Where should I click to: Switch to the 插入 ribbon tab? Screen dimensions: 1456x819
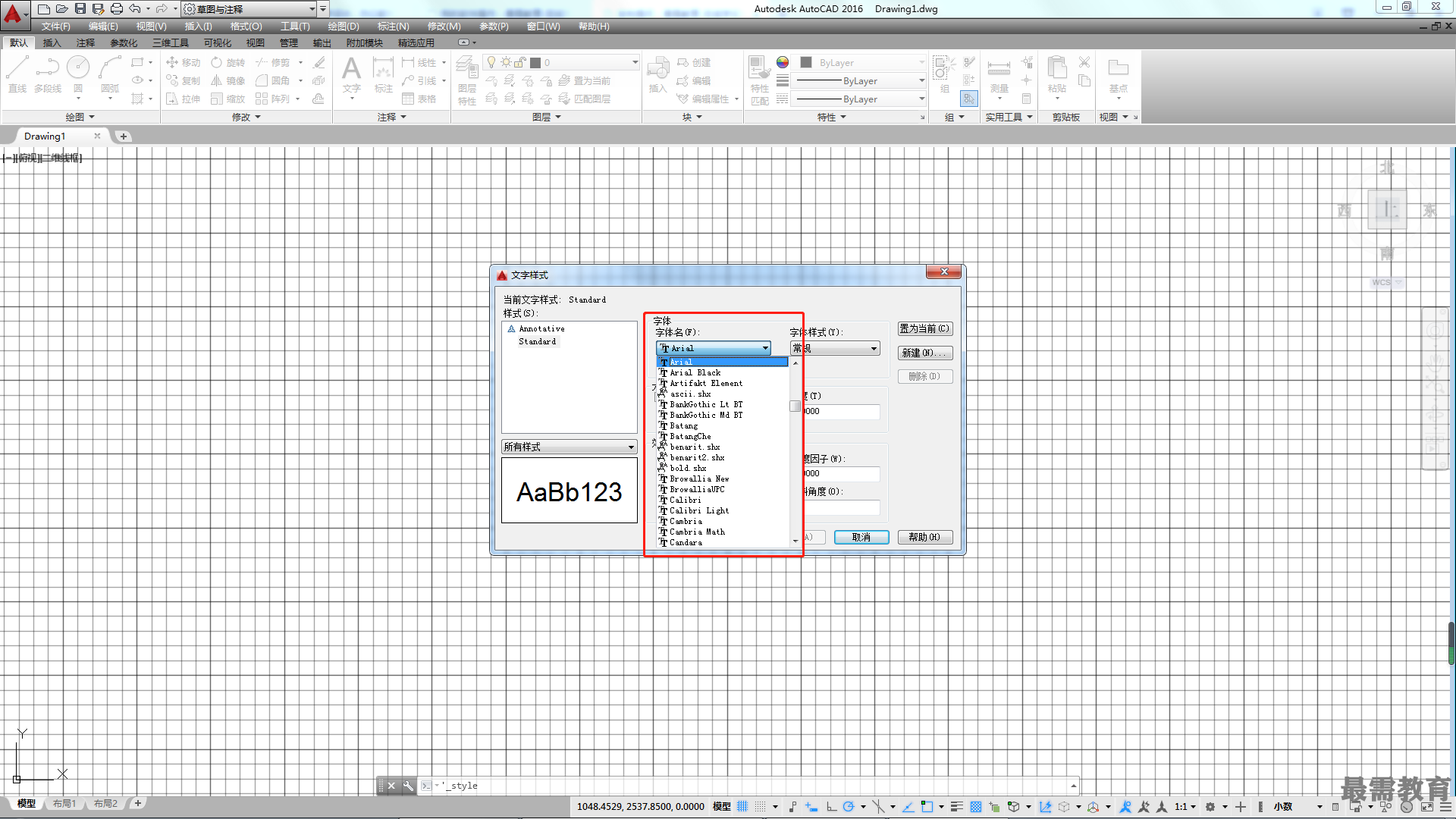52,42
